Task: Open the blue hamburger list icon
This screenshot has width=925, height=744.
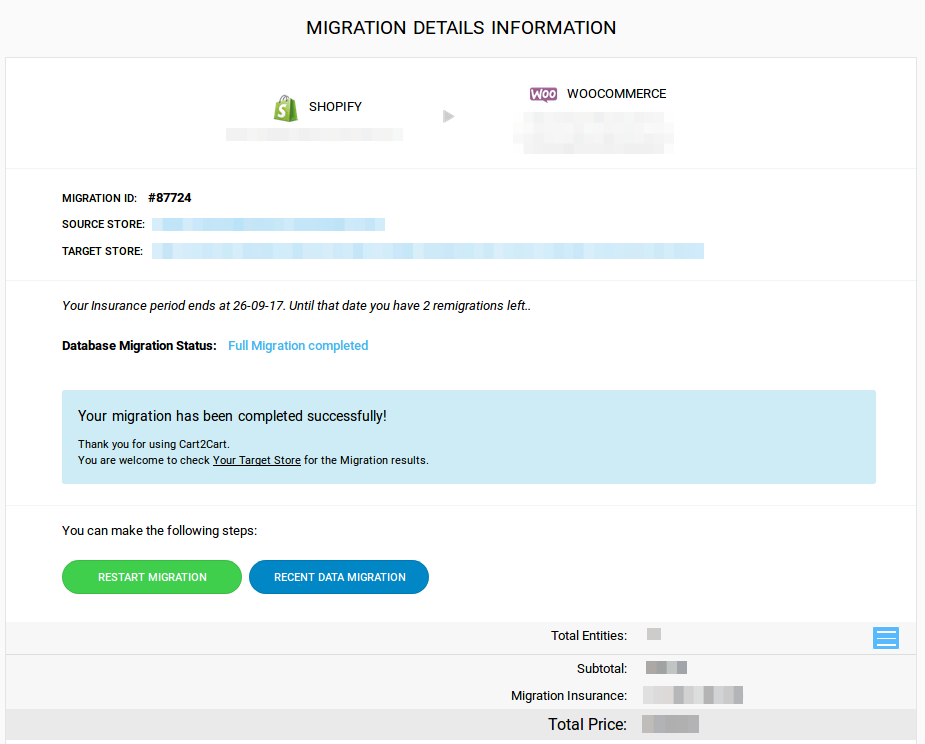Action: click(885, 638)
